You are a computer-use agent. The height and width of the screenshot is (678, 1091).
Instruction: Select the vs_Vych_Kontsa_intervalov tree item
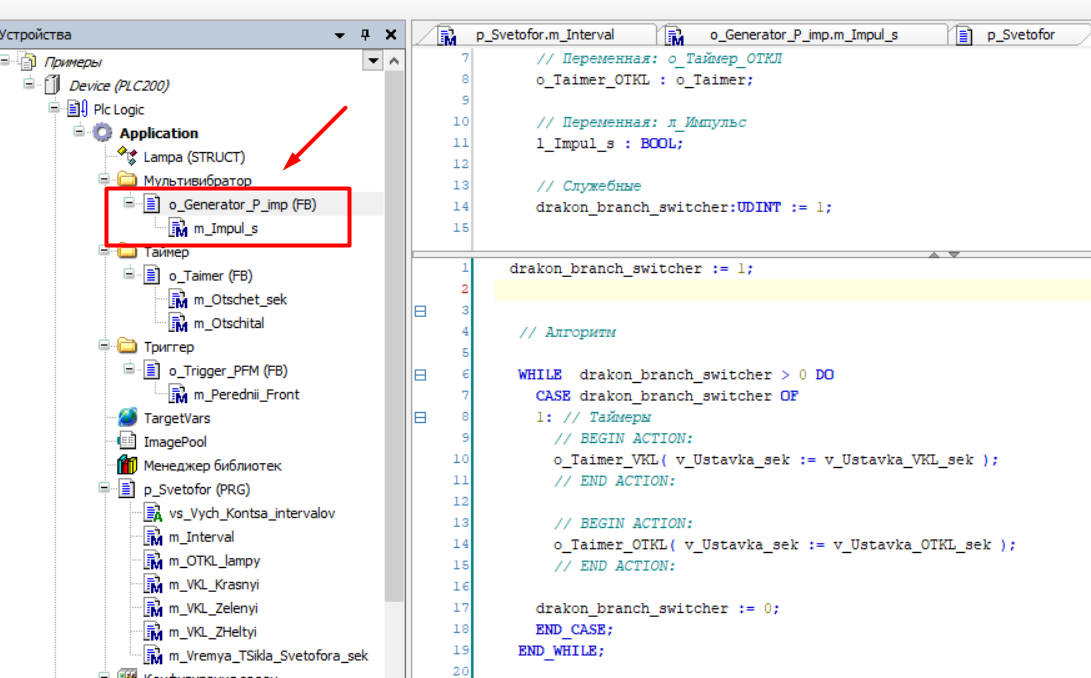[252, 513]
